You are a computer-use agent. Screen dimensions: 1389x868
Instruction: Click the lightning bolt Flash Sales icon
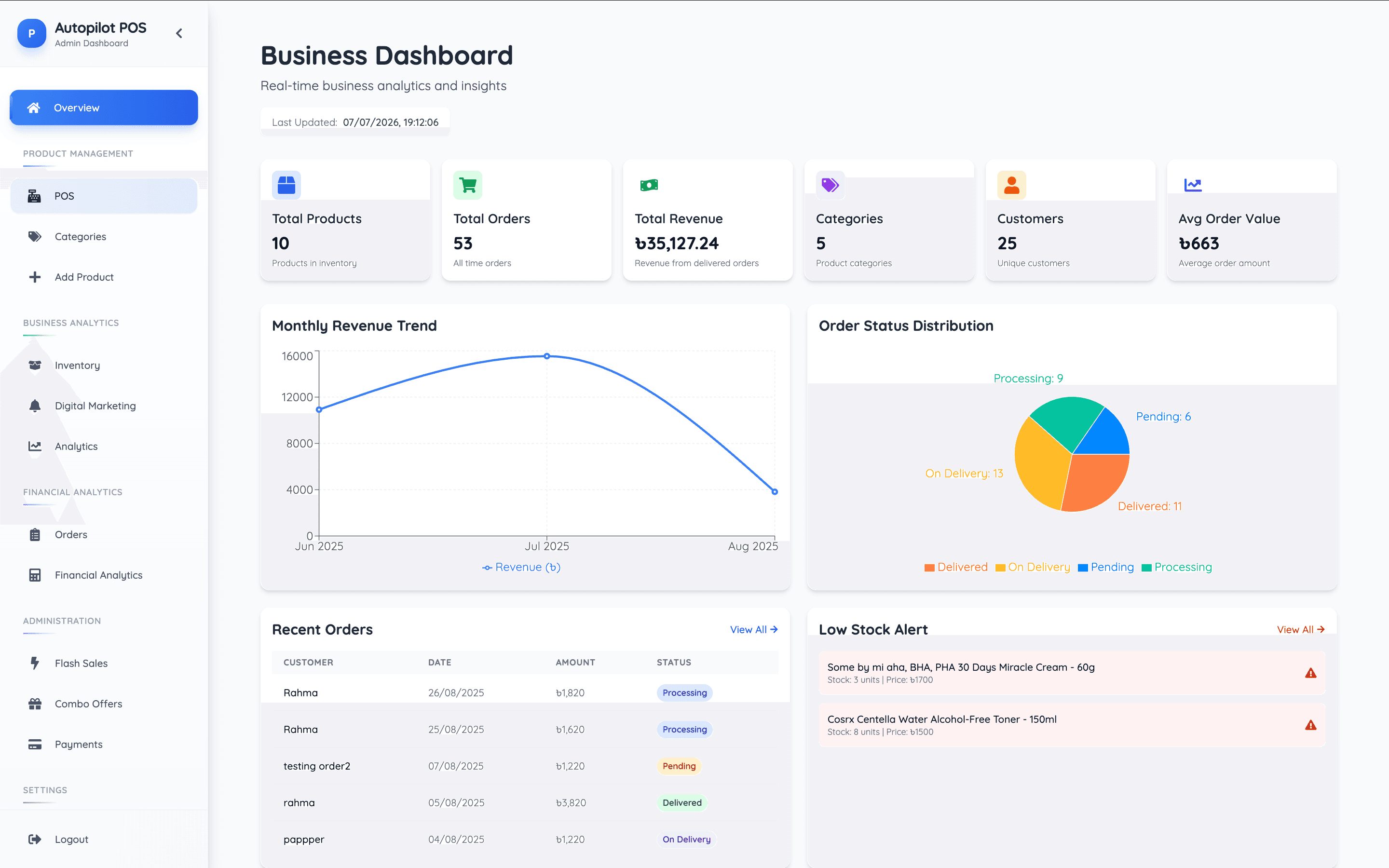(x=35, y=663)
